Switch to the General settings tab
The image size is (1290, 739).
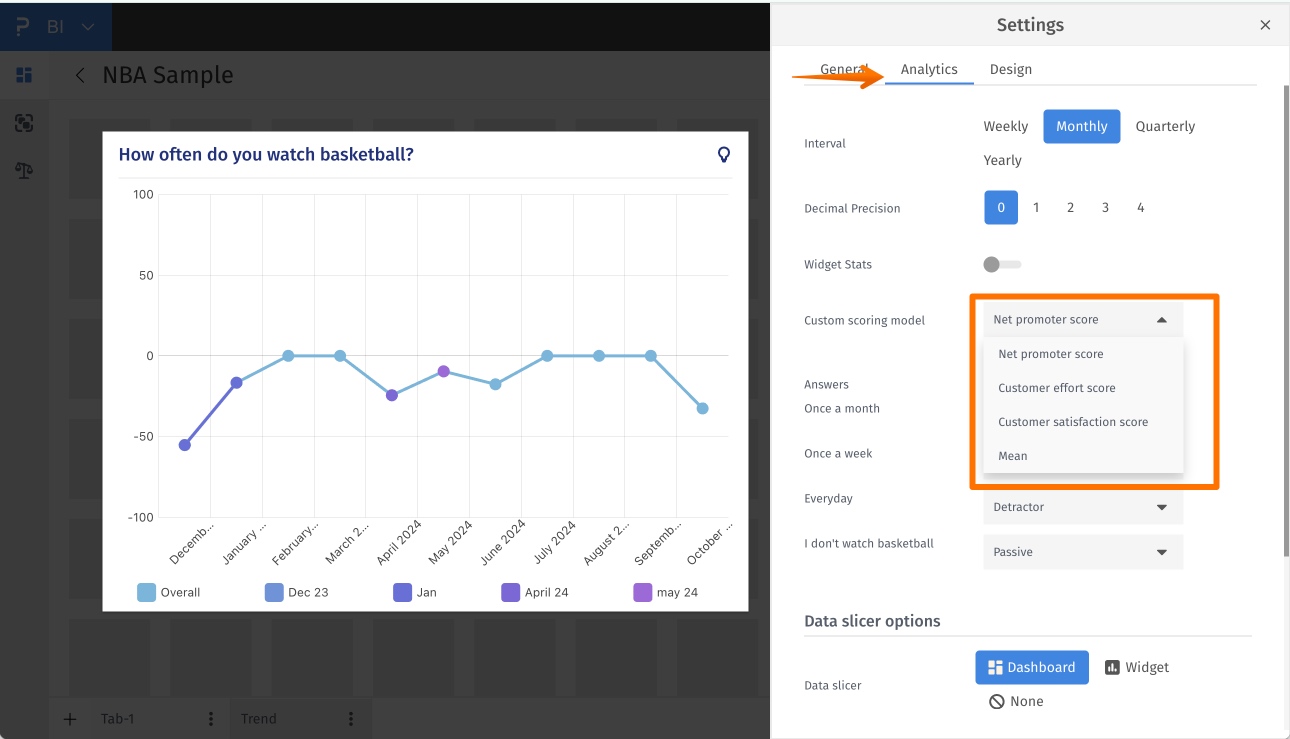pos(843,69)
